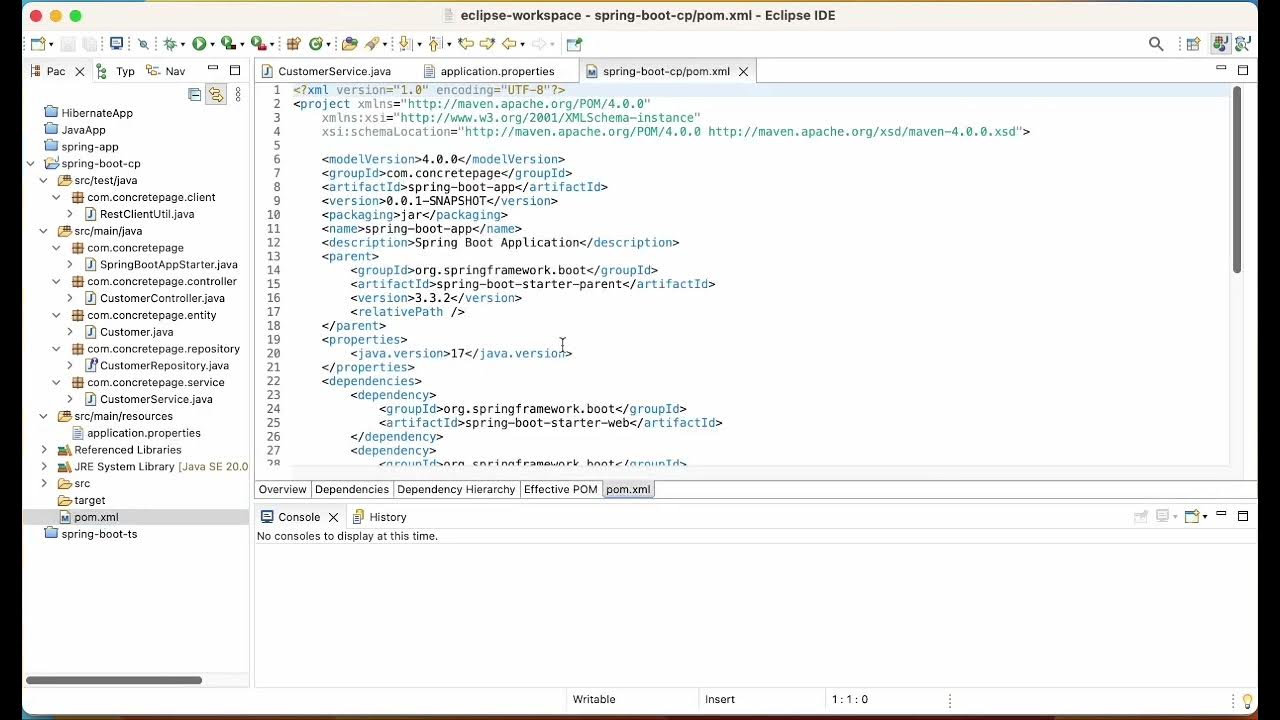The width and height of the screenshot is (1280, 720).
Task: Click the Skip All Breakpoints icon
Action: [143, 44]
